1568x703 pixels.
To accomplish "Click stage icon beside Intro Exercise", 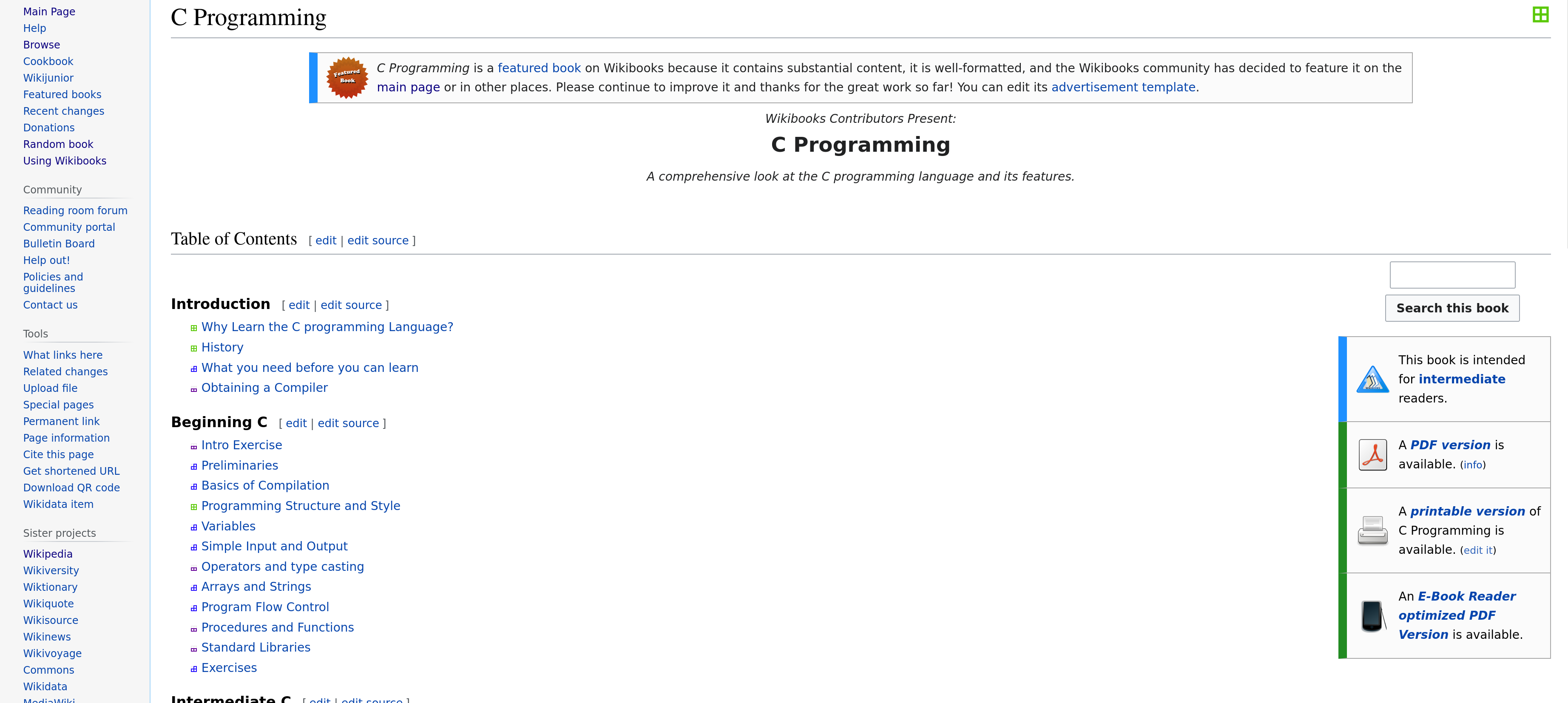I will pos(193,447).
